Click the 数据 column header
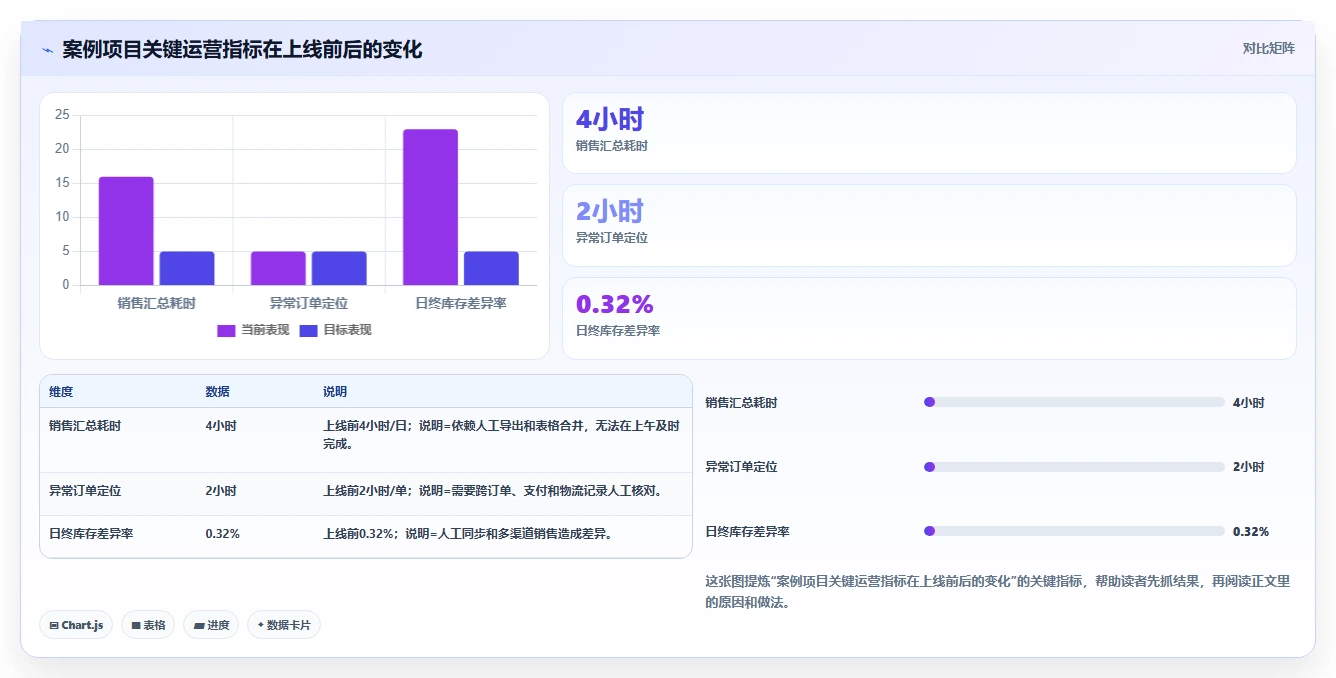Image resolution: width=1336 pixels, height=678 pixels. 217,392
